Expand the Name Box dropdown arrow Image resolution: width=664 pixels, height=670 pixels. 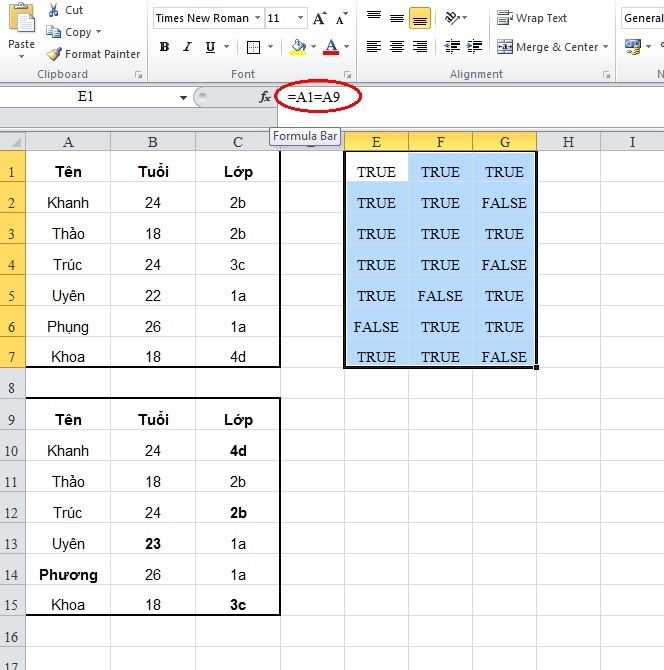183,97
